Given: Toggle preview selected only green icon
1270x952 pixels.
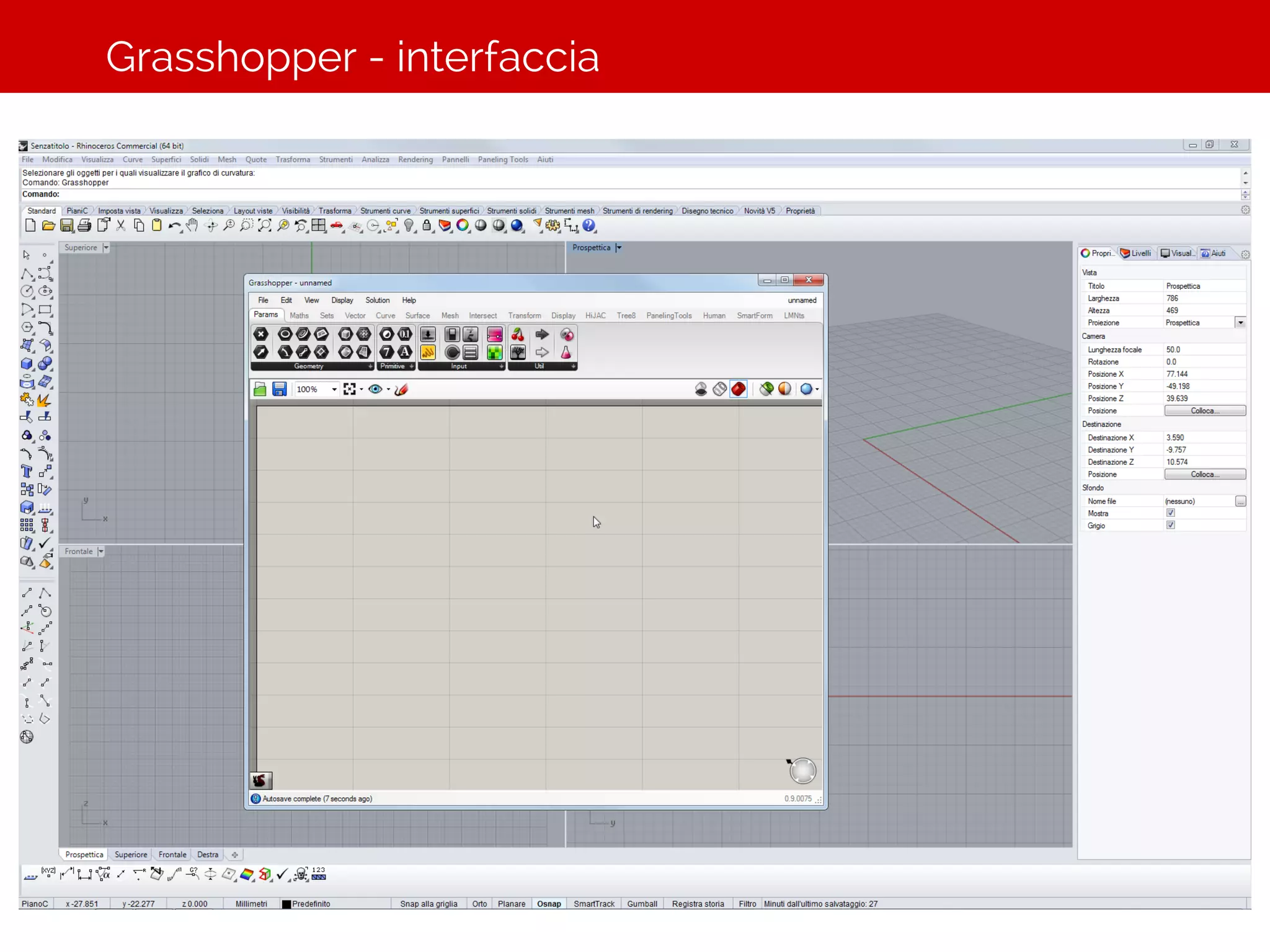Looking at the screenshot, I should click(766, 389).
